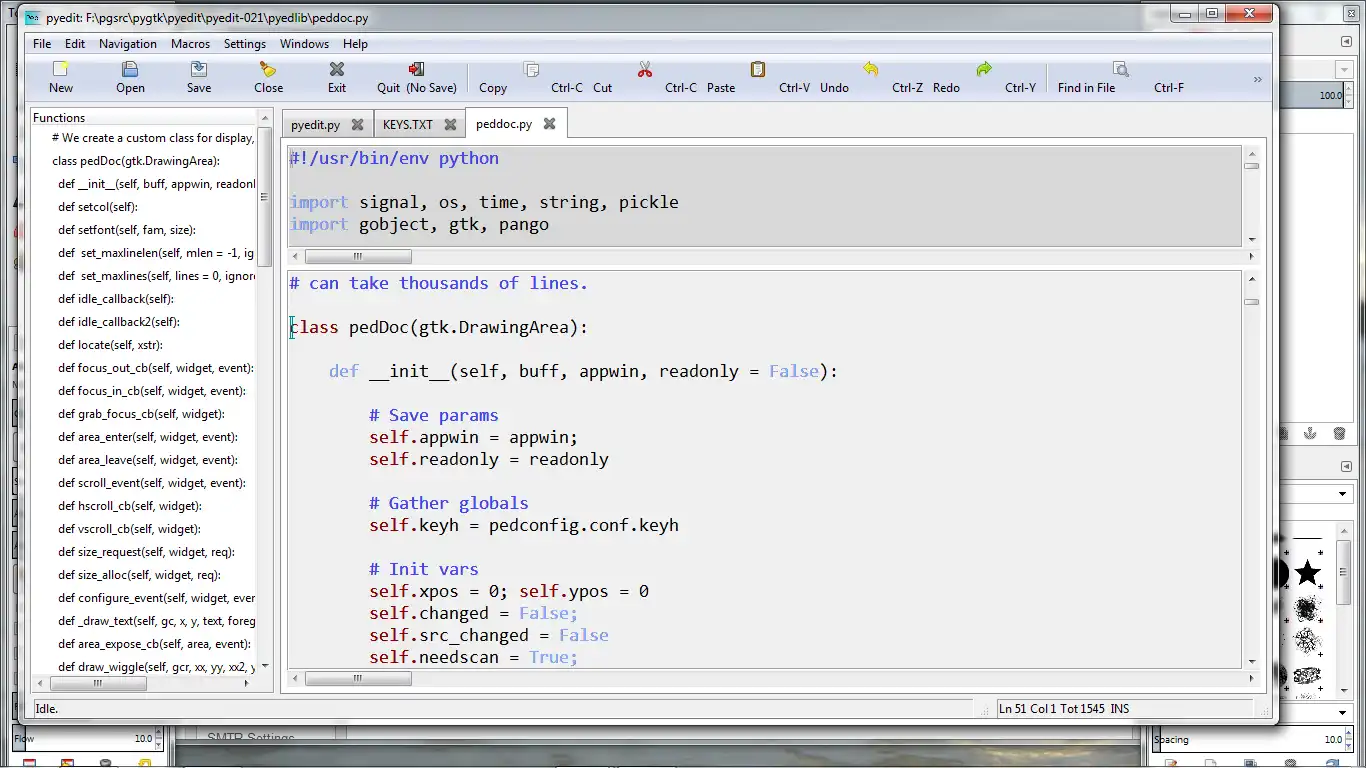1366x768 pixels.
Task: Jump to def setfont(self, fam, size)
Action: 127,230
